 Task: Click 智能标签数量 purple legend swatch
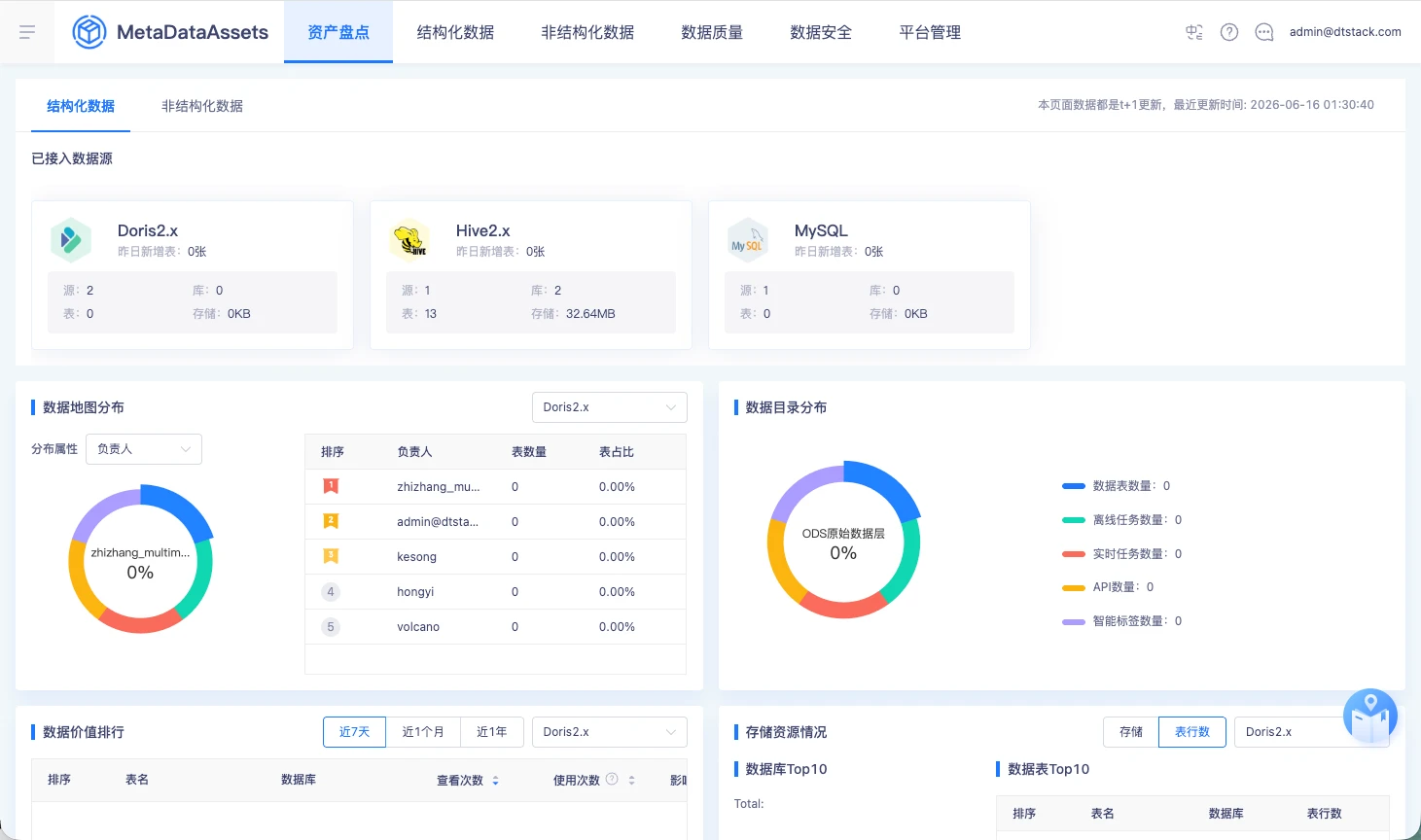(1074, 621)
